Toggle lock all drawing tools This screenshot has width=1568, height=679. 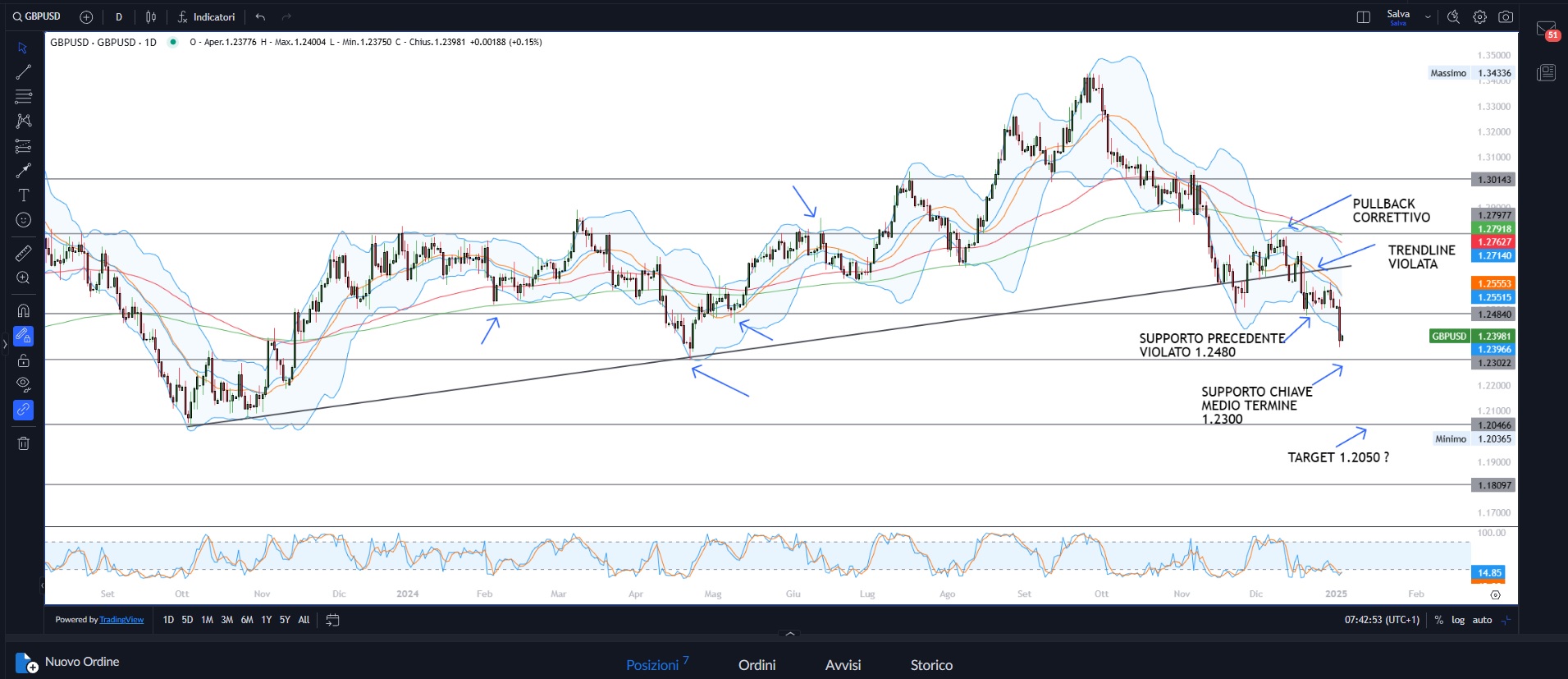pyautogui.click(x=23, y=361)
